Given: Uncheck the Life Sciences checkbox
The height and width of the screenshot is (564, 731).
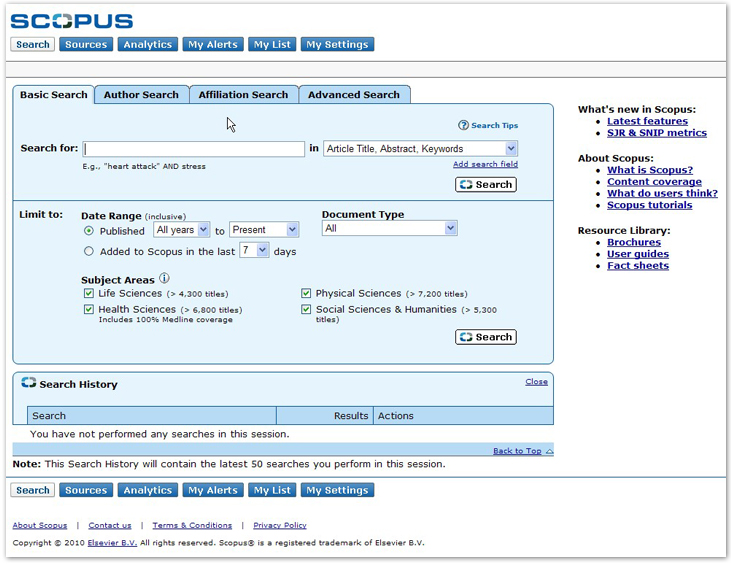Looking at the screenshot, I should point(89,293).
